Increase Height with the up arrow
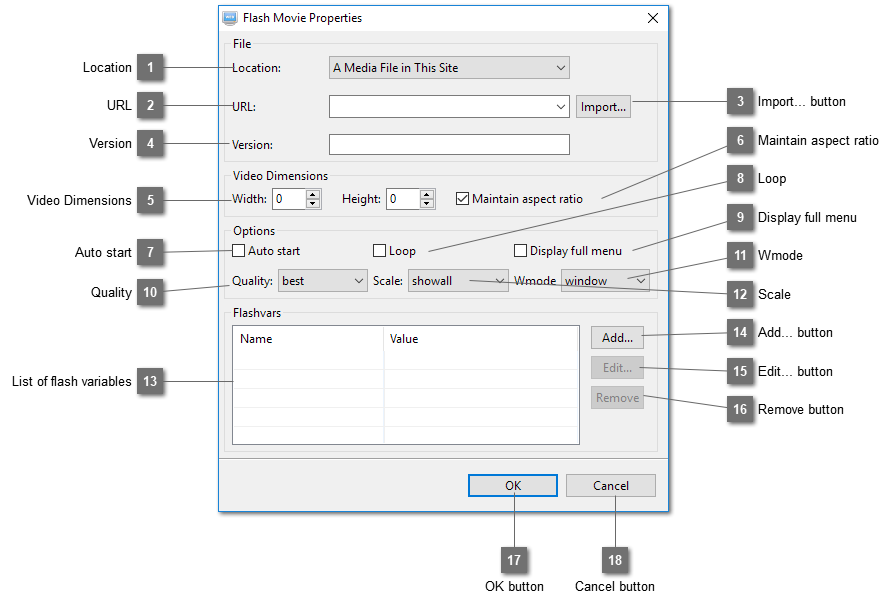The image size is (895, 610). 426,194
